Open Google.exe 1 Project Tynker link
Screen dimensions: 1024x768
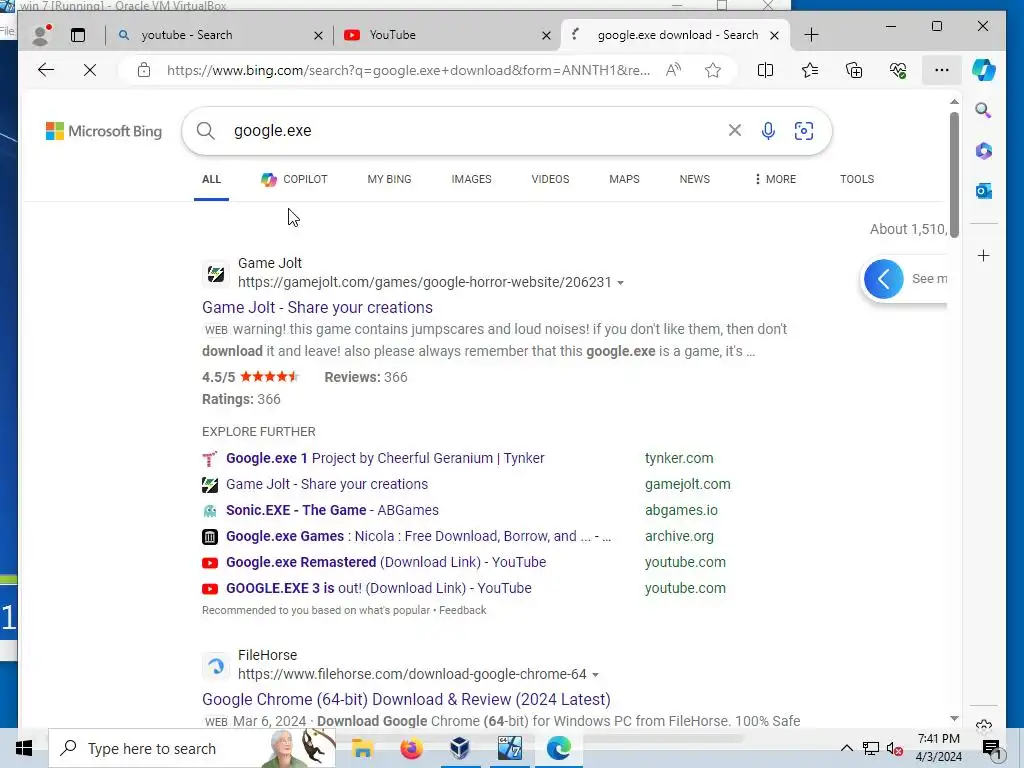(x=385, y=458)
